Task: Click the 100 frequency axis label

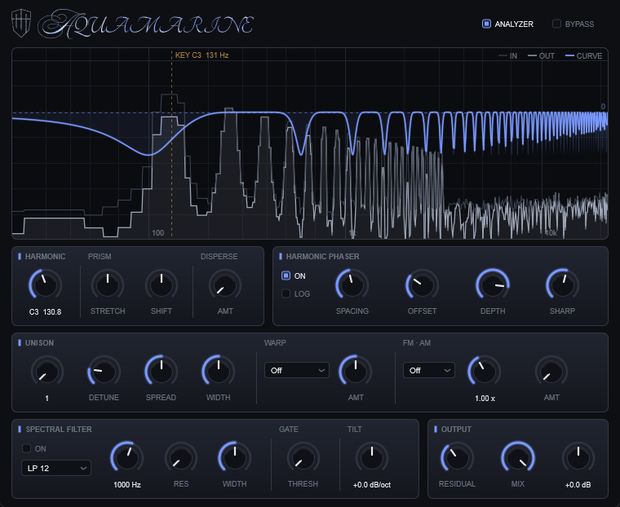Action: 158,233
